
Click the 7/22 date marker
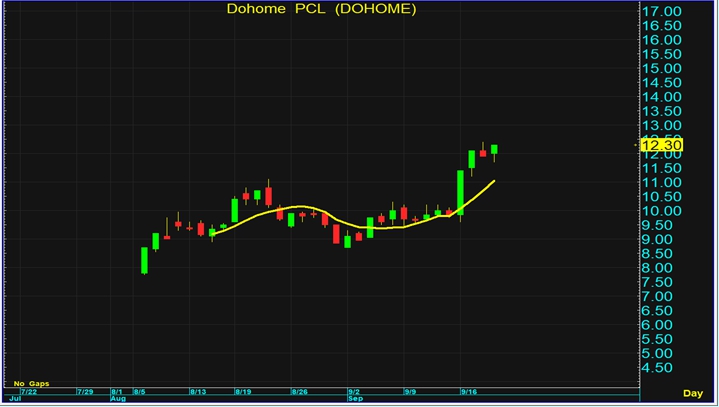click(28, 392)
